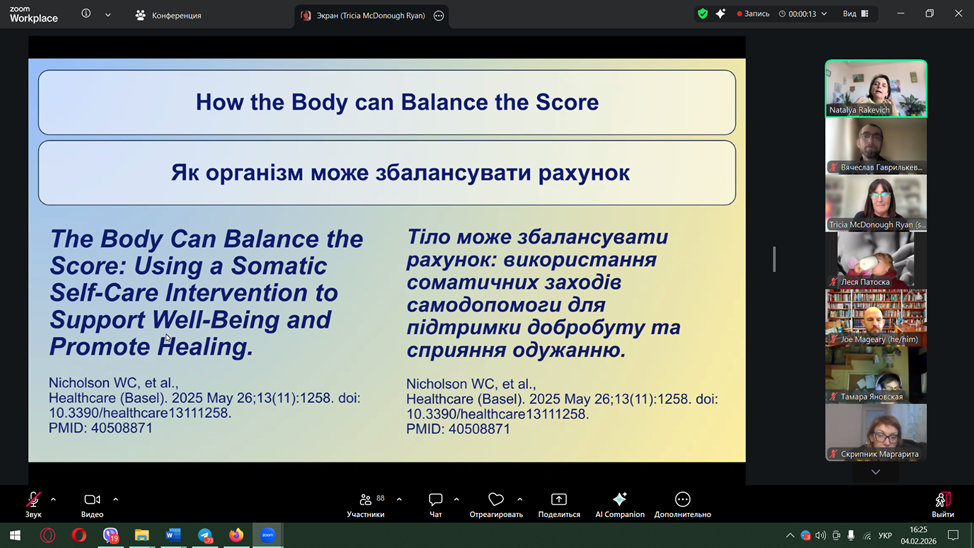Open the Чат chat panel
This screenshot has width=974, height=548.
[435, 500]
